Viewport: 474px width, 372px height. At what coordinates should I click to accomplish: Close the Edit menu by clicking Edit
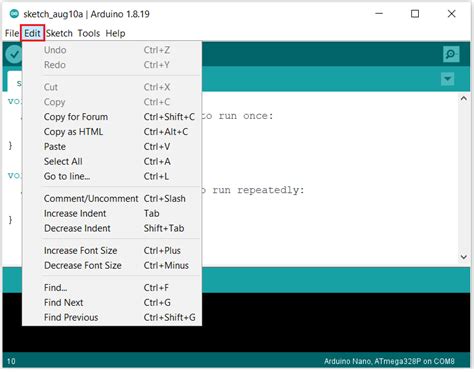(x=32, y=33)
